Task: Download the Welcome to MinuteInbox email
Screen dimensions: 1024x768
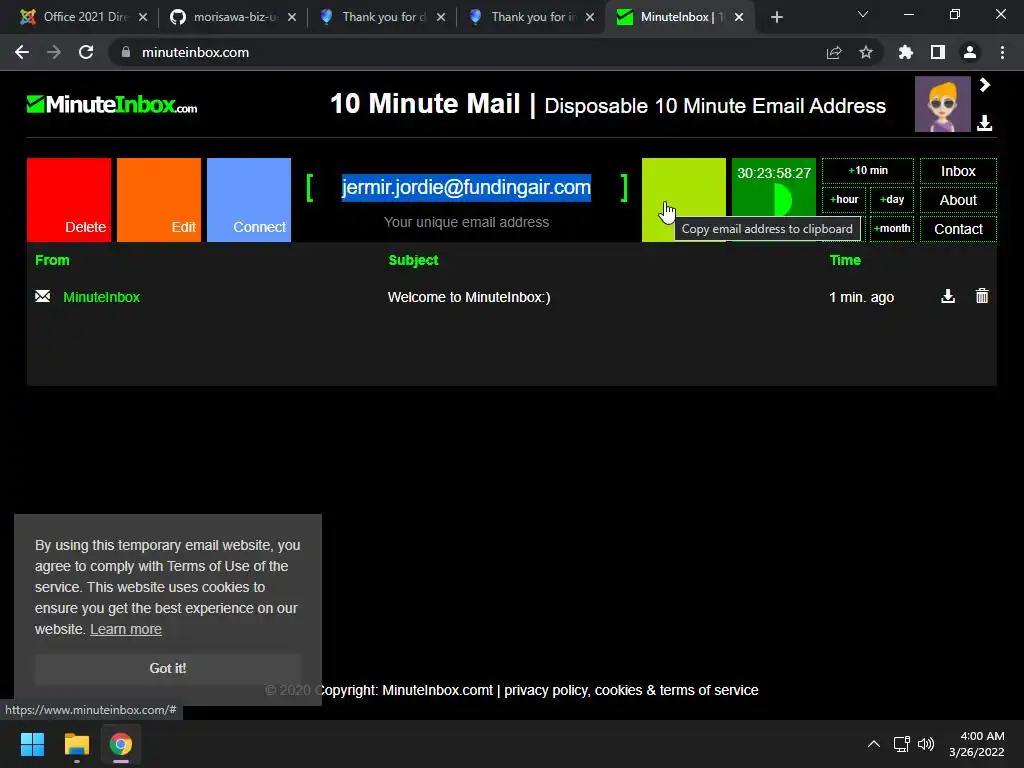Action: coord(948,296)
